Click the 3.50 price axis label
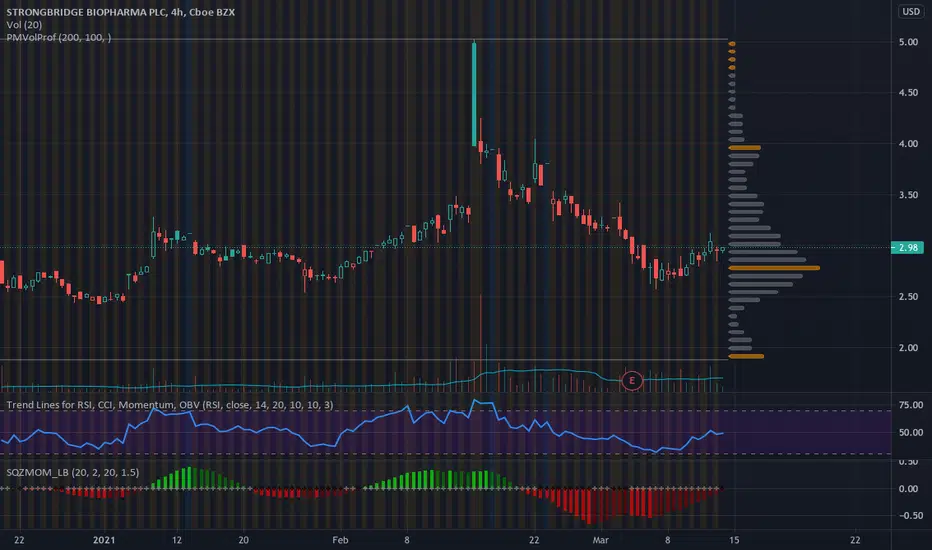The width and height of the screenshot is (932, 550). click(908, 195)
